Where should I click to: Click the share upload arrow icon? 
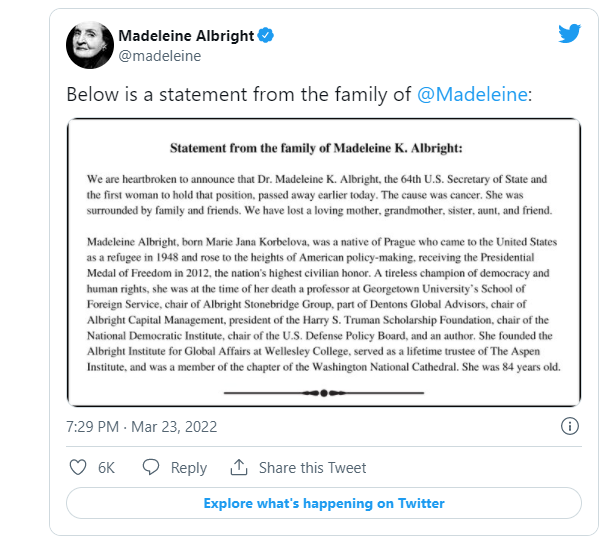238,467
